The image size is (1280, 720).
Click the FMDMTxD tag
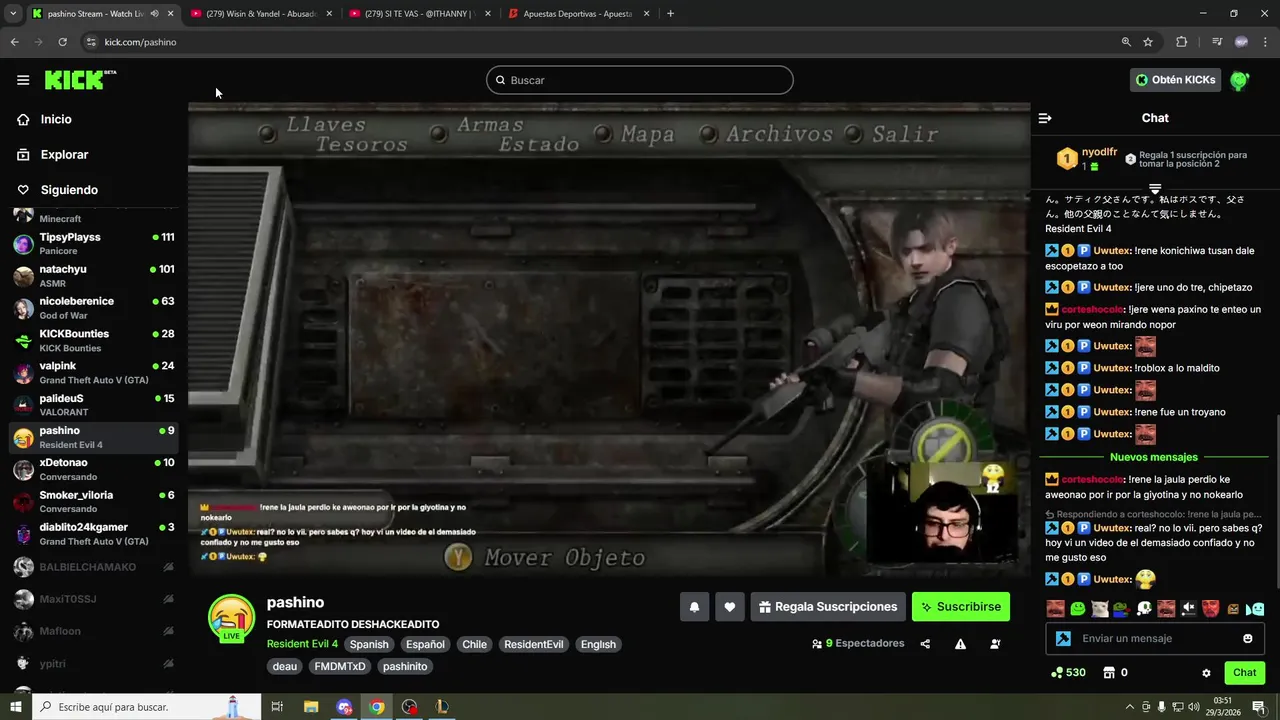click(x=340, y=666)
